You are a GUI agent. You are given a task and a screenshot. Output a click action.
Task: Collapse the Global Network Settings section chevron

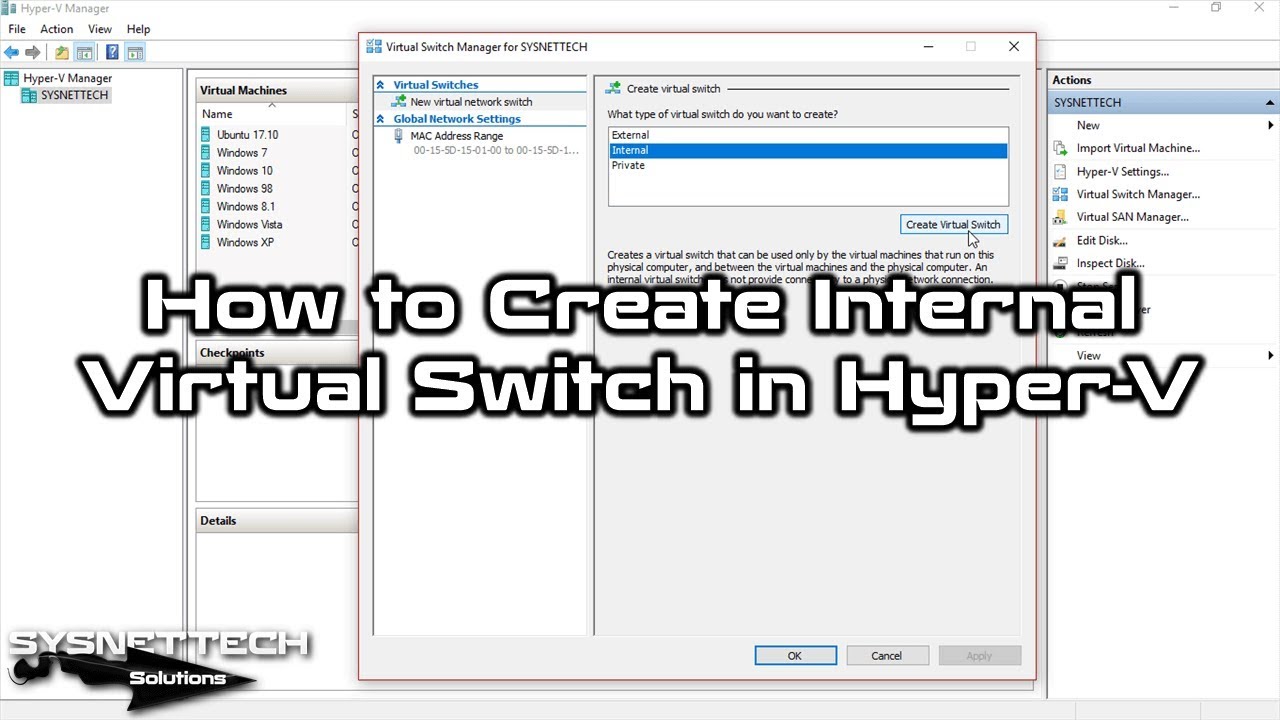[381, 119]
